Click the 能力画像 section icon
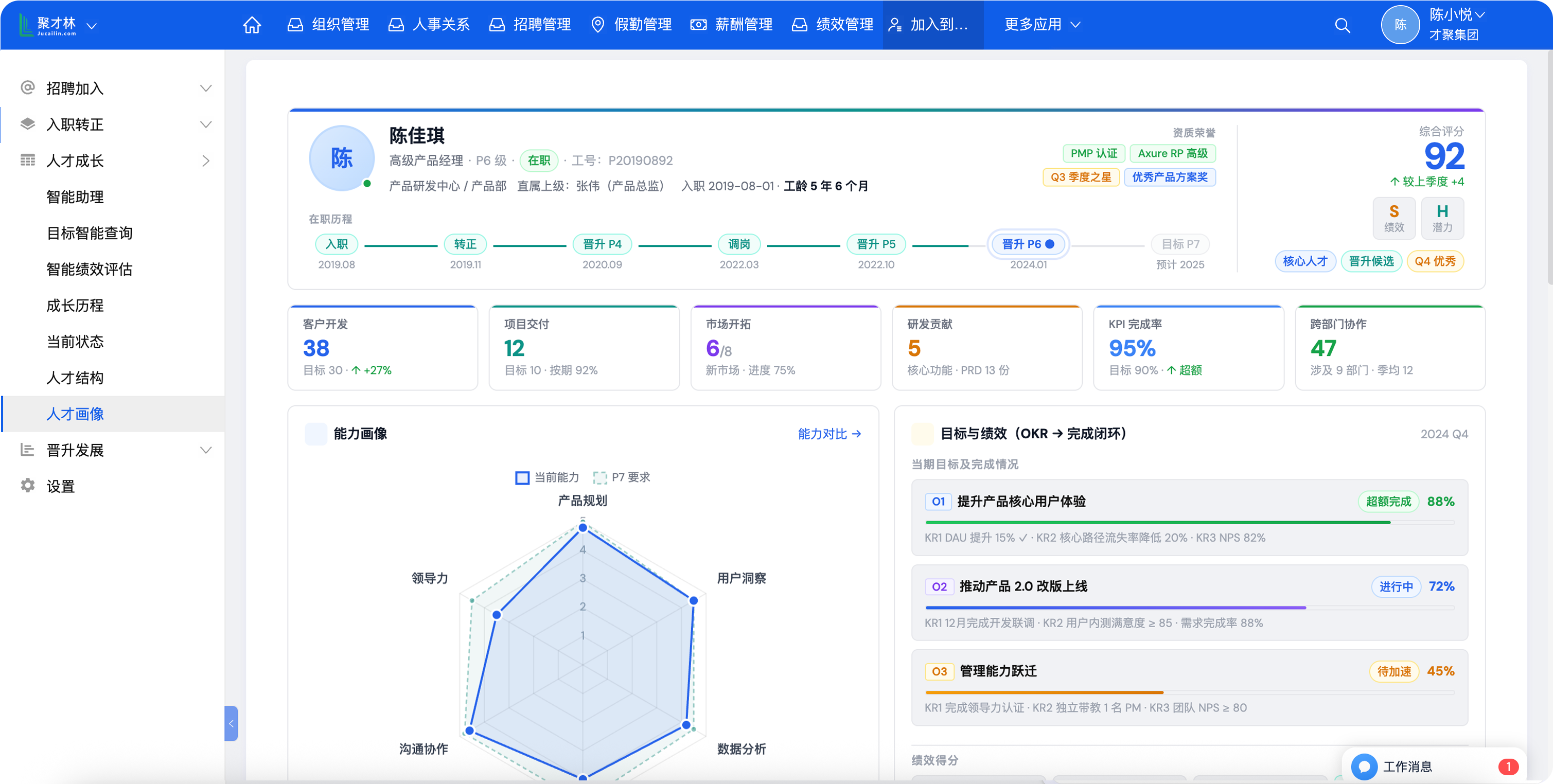Image resolution: width=1553 pixels, height=784 pixels. 315,434
